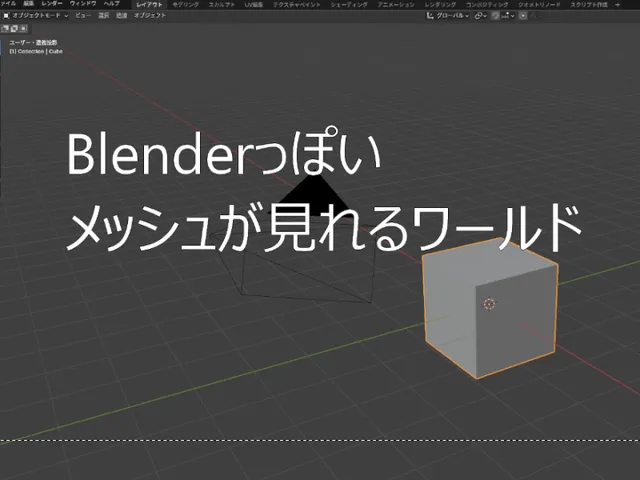This screenshot has width=640, height=480.
Task: Toggle the snapping magnet icon
Action: tap(495, 16)
